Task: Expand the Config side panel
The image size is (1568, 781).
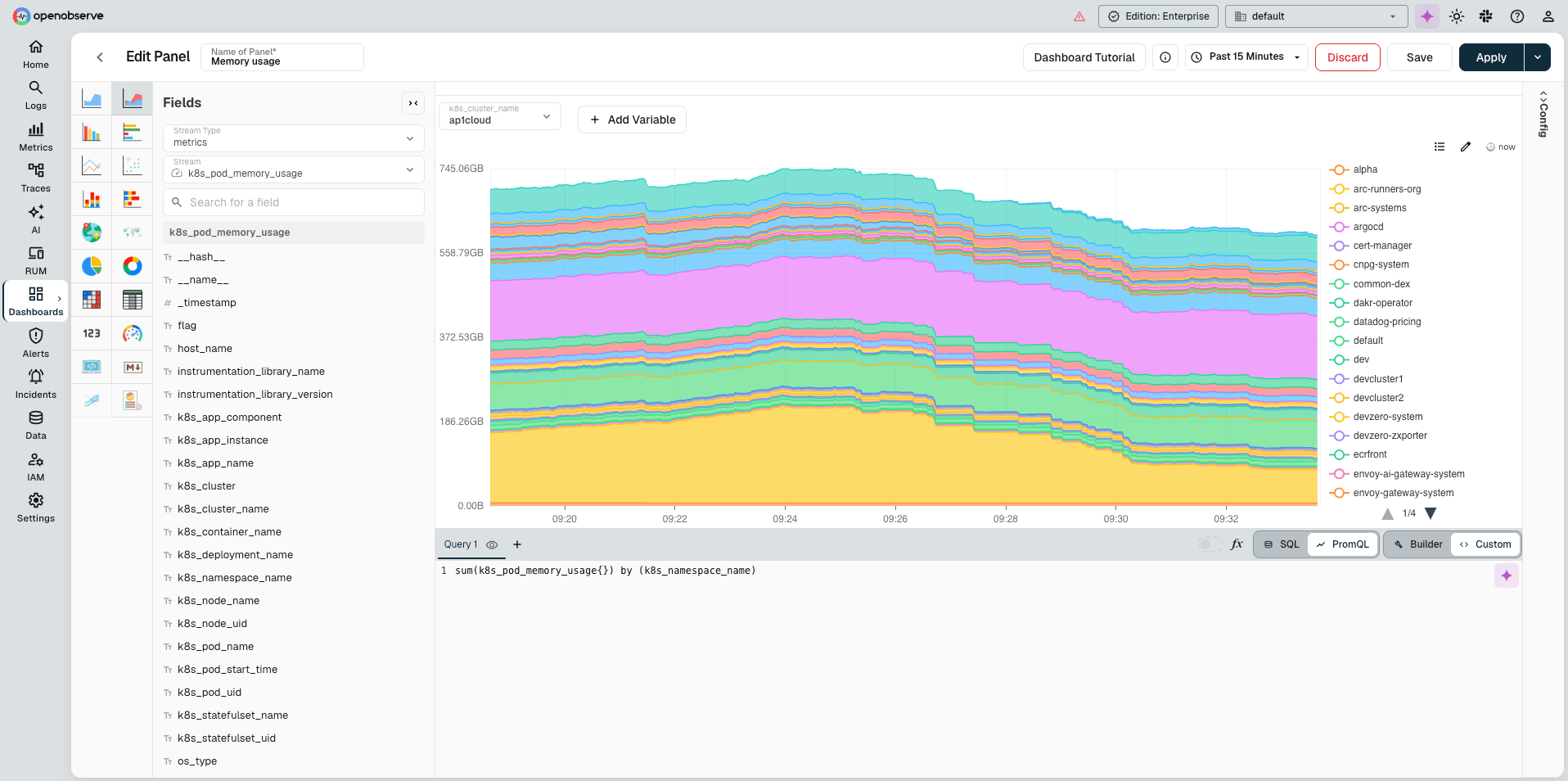Action: tap(1543, 113)
